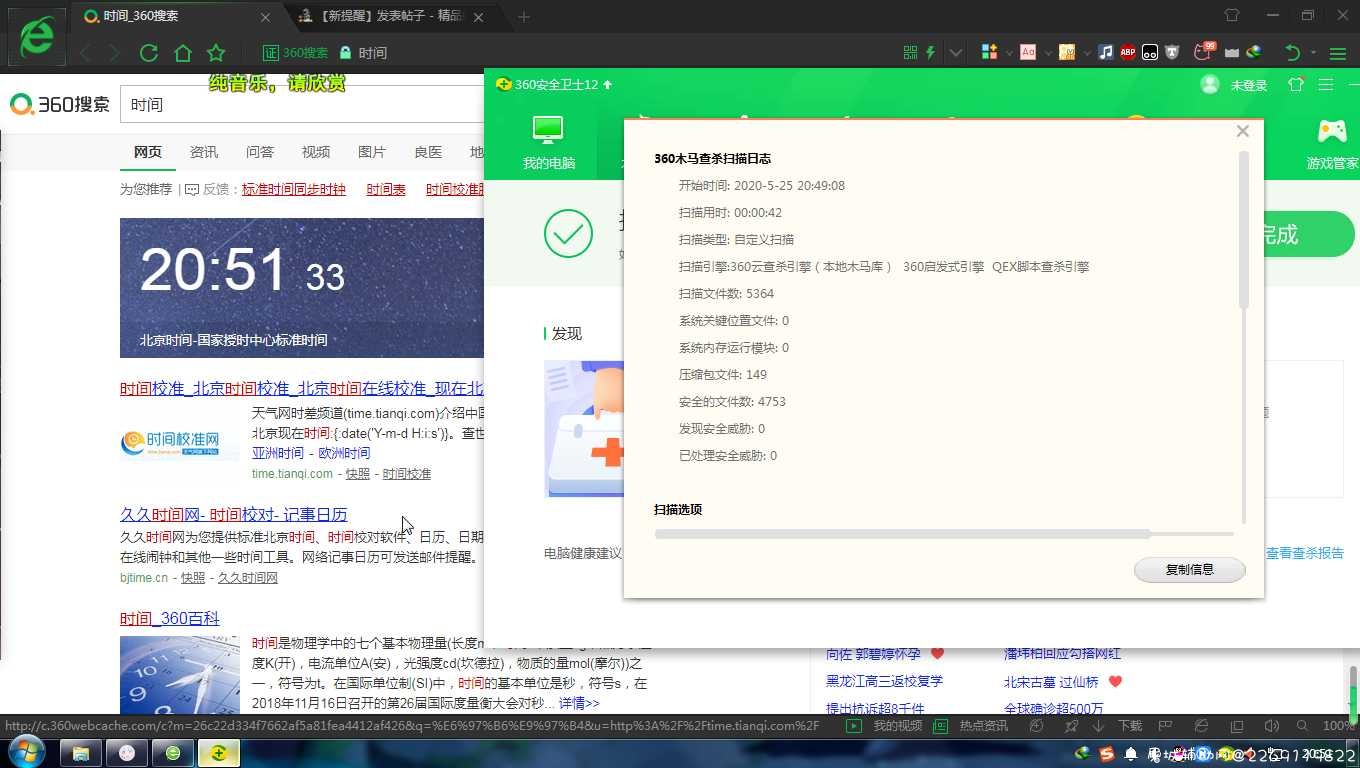Select the 资讯 search category tab

point(204,151)
